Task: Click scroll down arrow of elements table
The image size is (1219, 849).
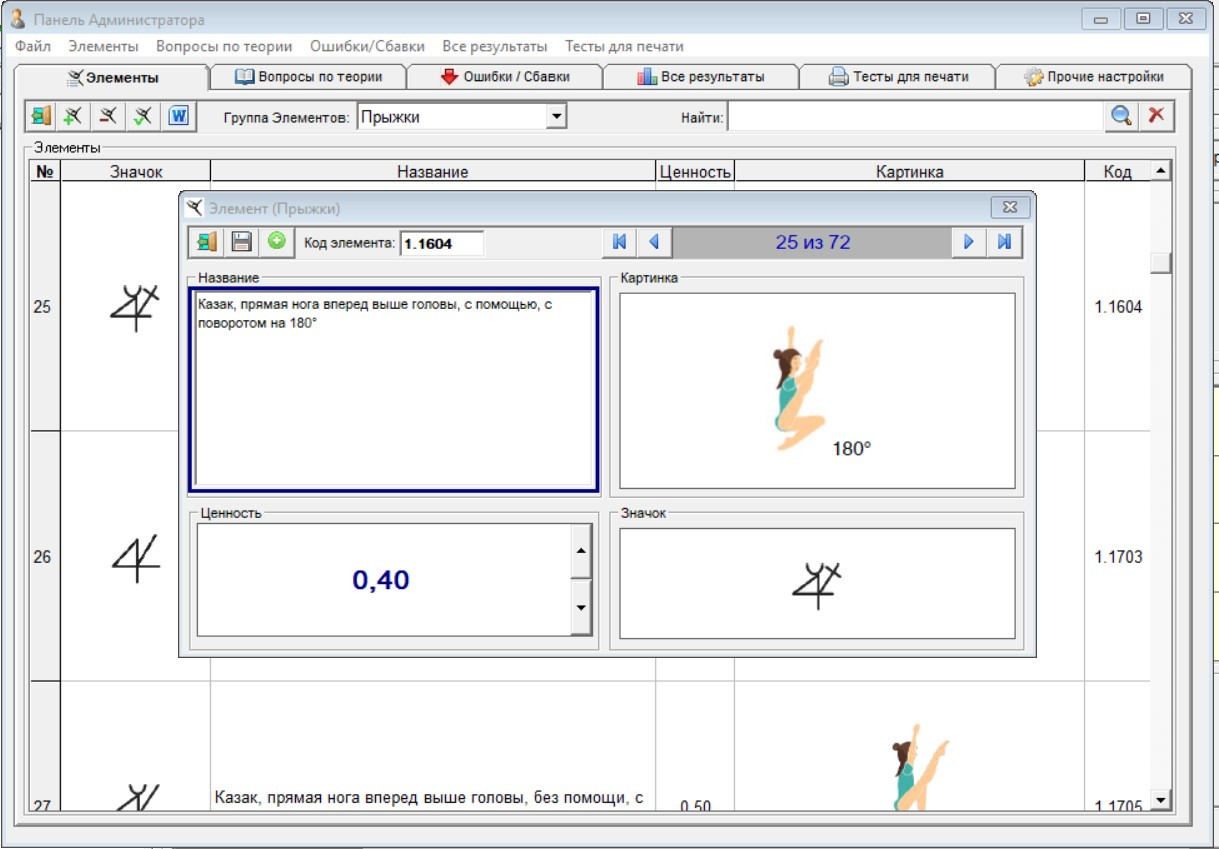Action: pyautogui.click(x=1160, y=799)
